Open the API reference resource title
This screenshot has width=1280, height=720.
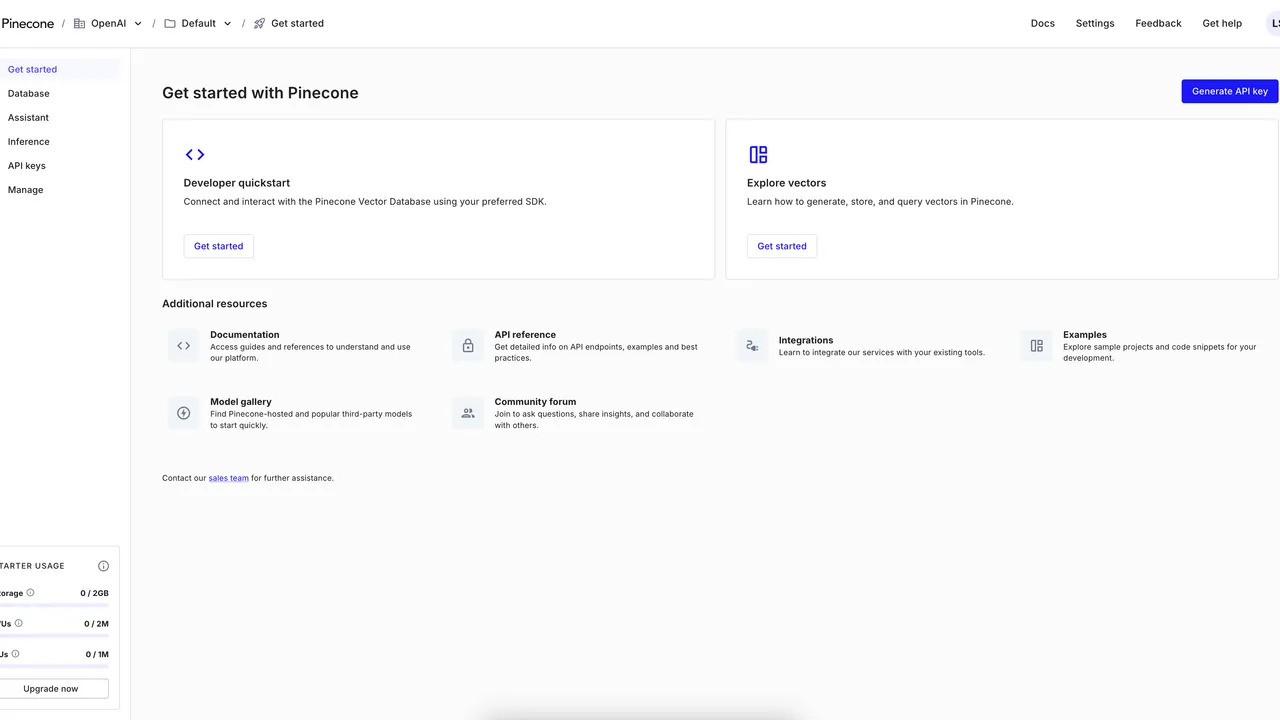(525, 335)
